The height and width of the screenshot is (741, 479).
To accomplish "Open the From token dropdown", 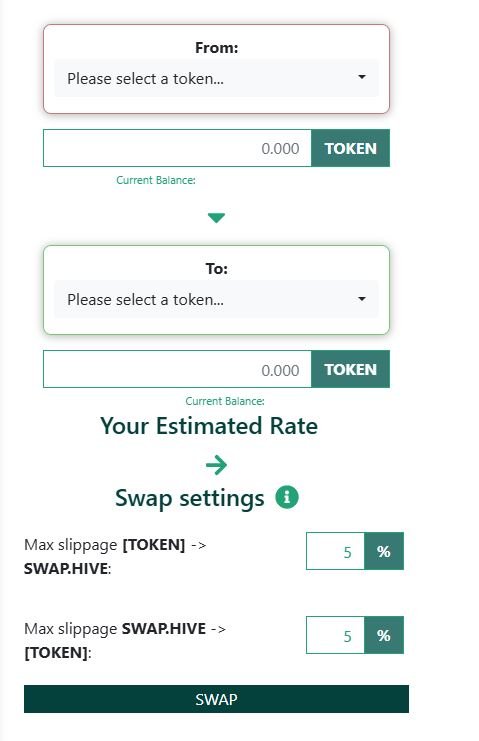I will click(x=216, y=78).
